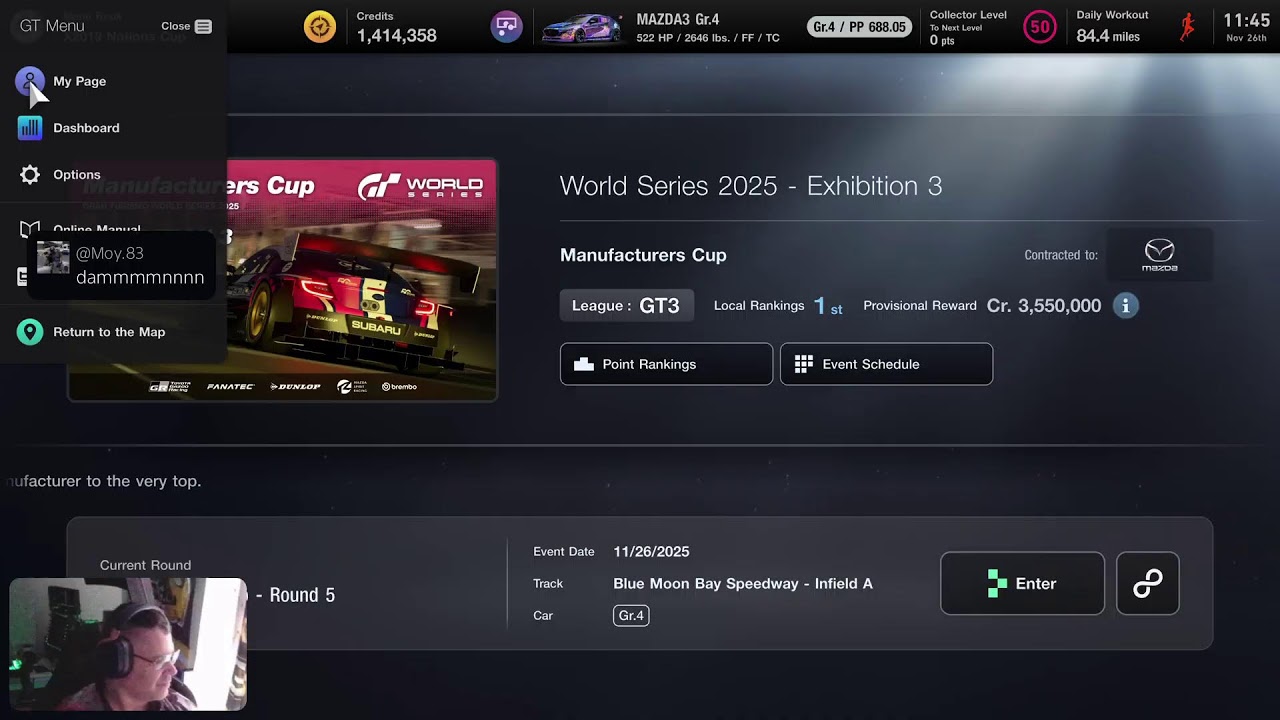Open My Page profile icon
The image size is (1280, 720).
click(30, 81)
